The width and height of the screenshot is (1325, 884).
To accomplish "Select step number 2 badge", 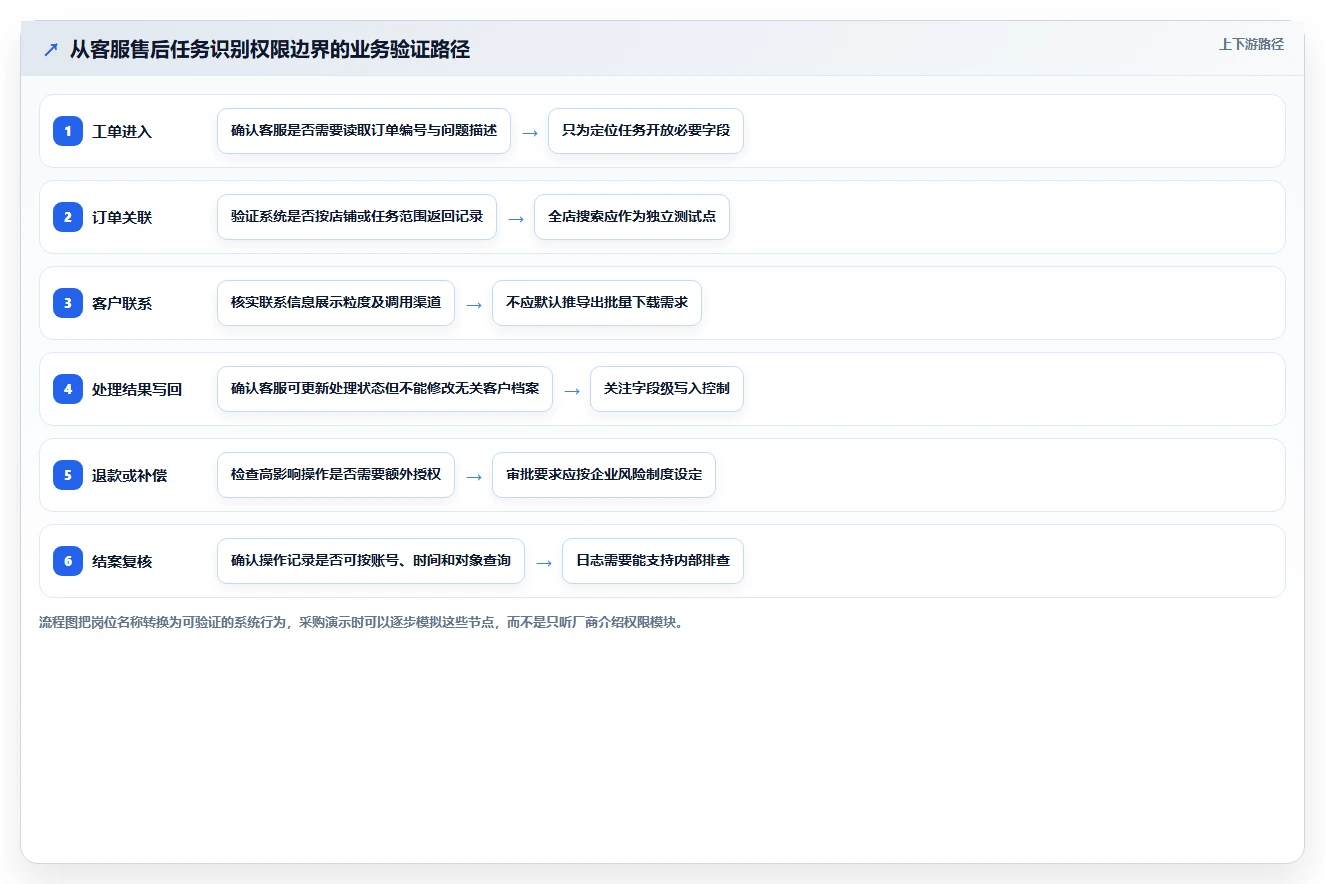I will click(68, 217).
